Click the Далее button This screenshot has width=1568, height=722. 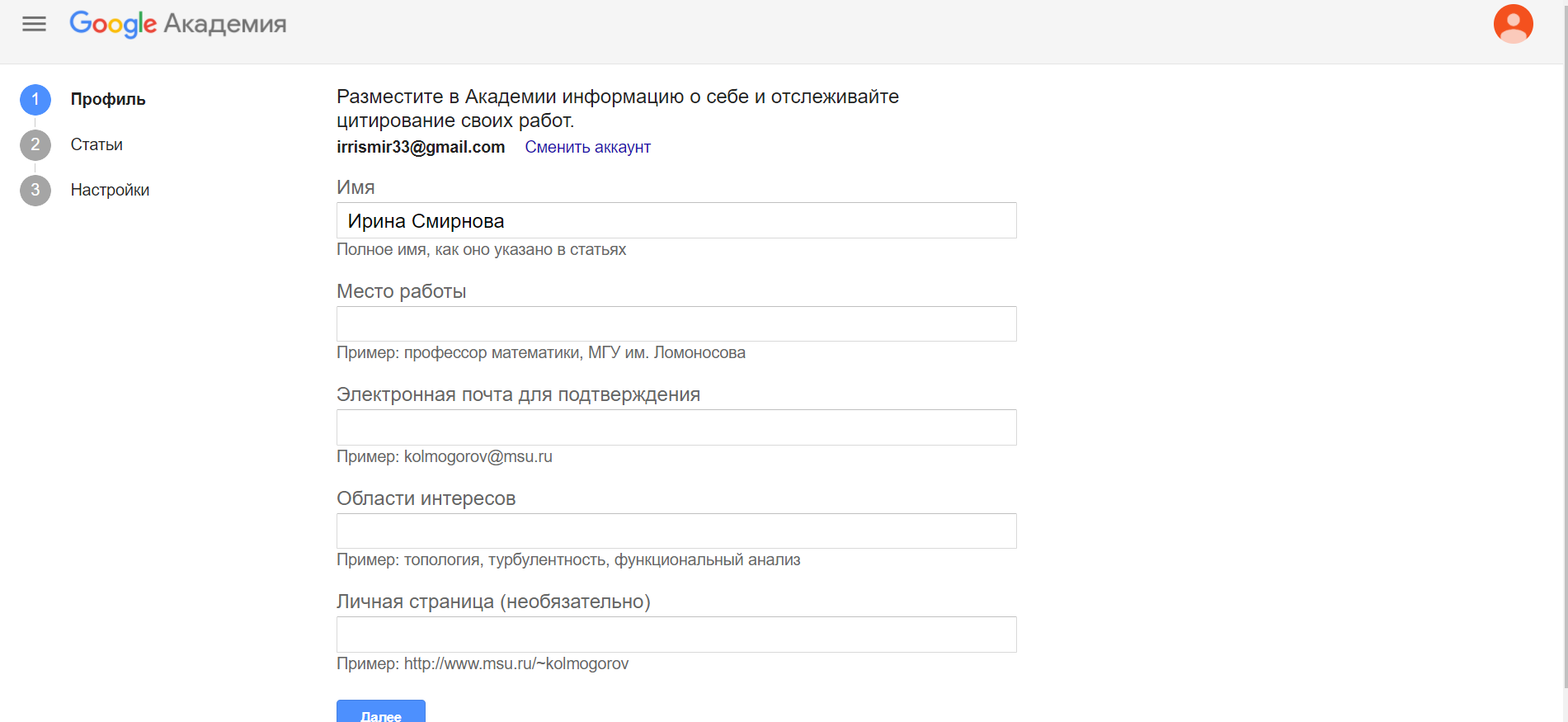point(381,712)
